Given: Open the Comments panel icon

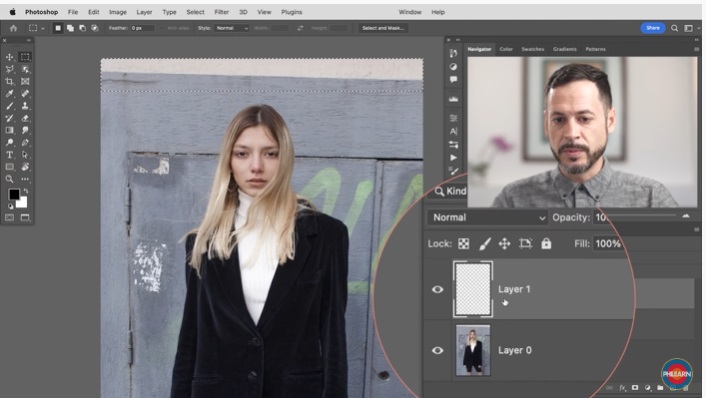Looking at the screenshot, I should (453, 79).
